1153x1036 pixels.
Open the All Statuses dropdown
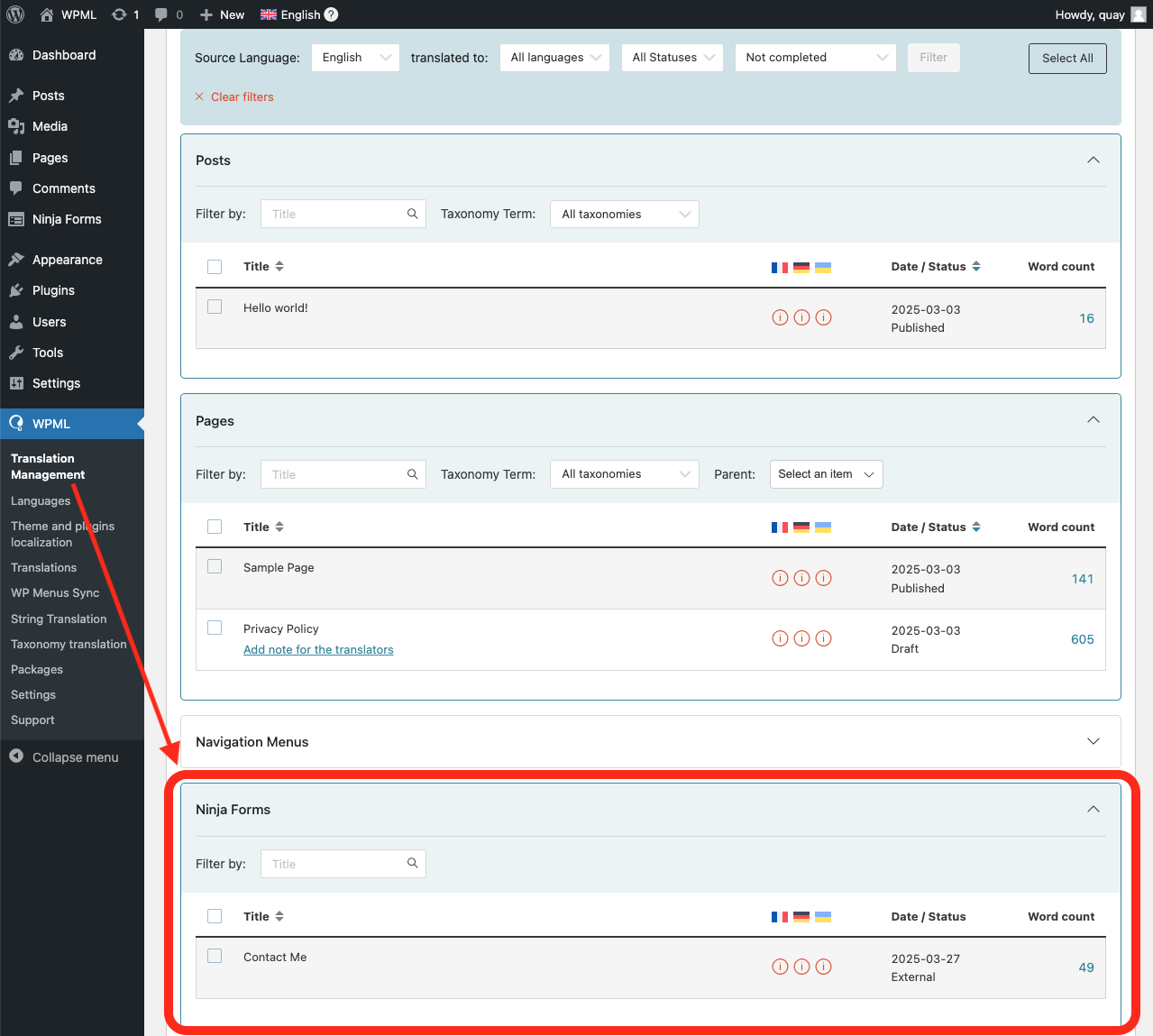672,57
